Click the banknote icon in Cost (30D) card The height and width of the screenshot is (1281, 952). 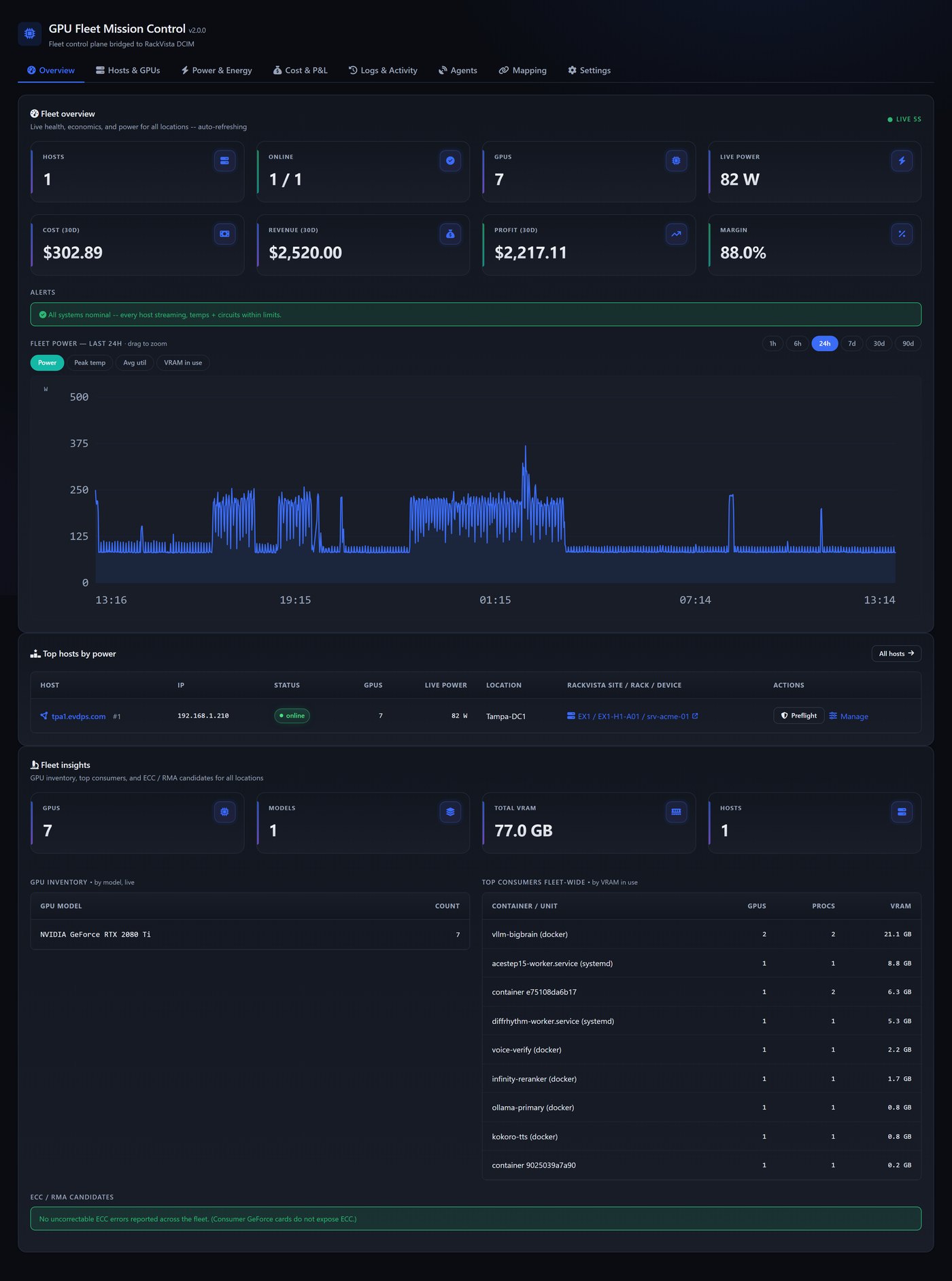(x=224, y=234)
